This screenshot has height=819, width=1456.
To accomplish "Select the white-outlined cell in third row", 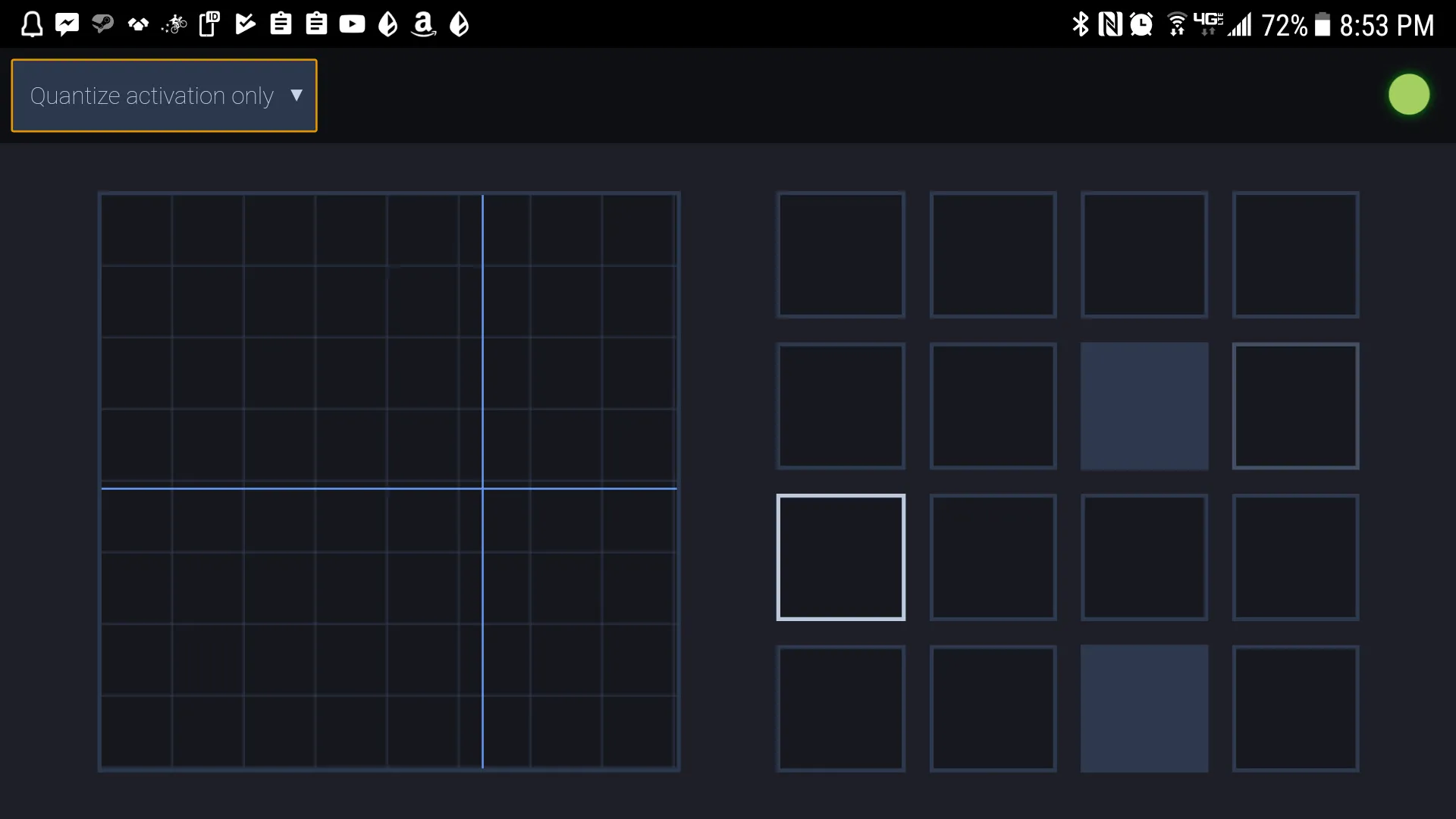I will point(840,557).
